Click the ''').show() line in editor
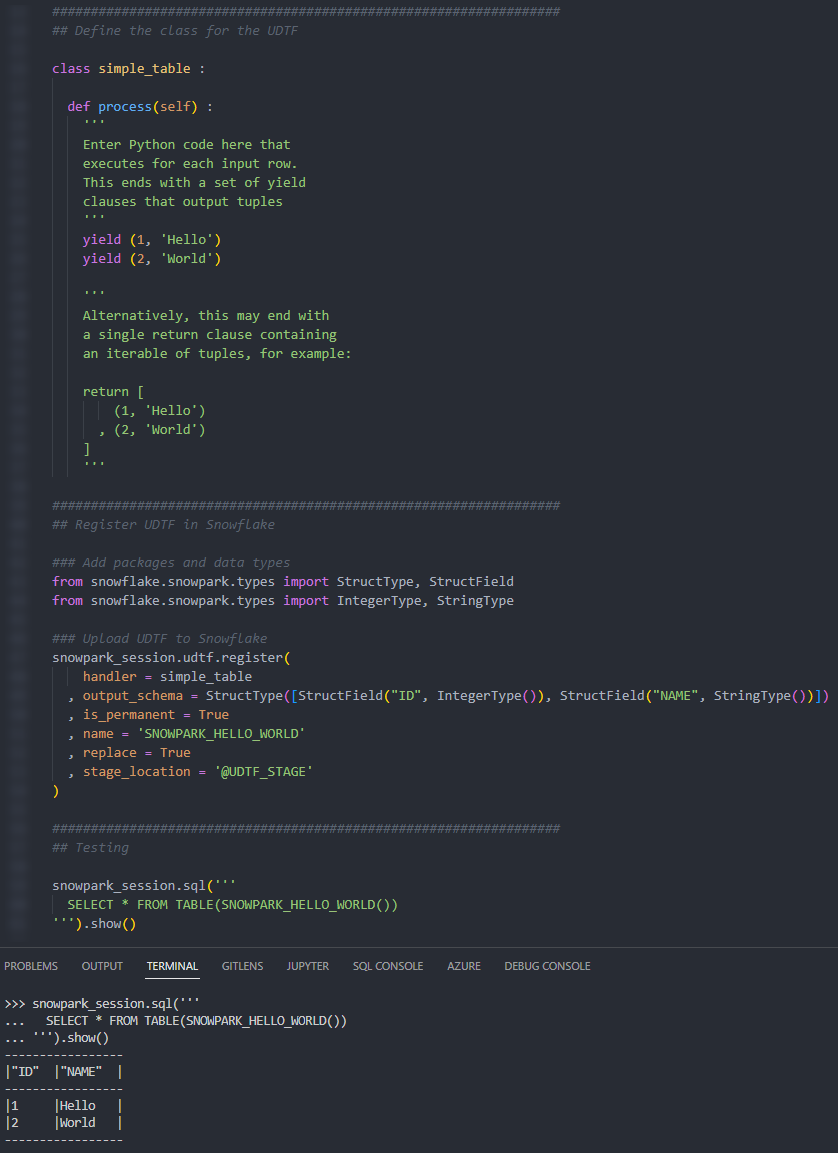The height and width of the screenshot is (1153, 838). coord(94,924)
